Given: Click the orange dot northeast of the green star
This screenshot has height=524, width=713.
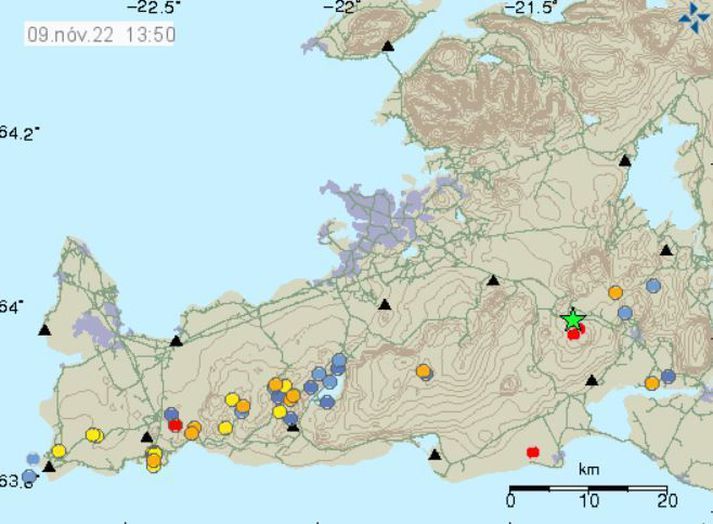Looking at the screenshot, I should click(615, 292).
